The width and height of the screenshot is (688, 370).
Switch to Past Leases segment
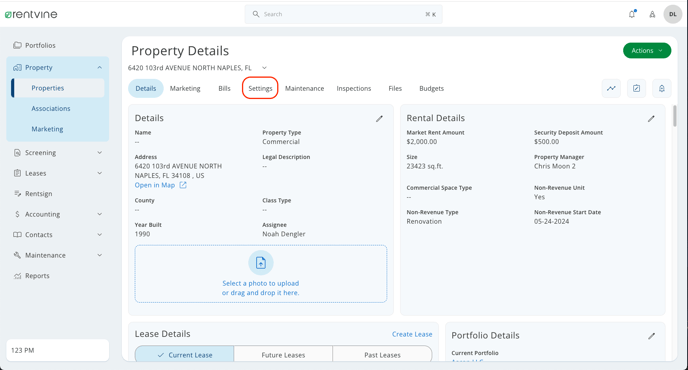pos(382,355)
